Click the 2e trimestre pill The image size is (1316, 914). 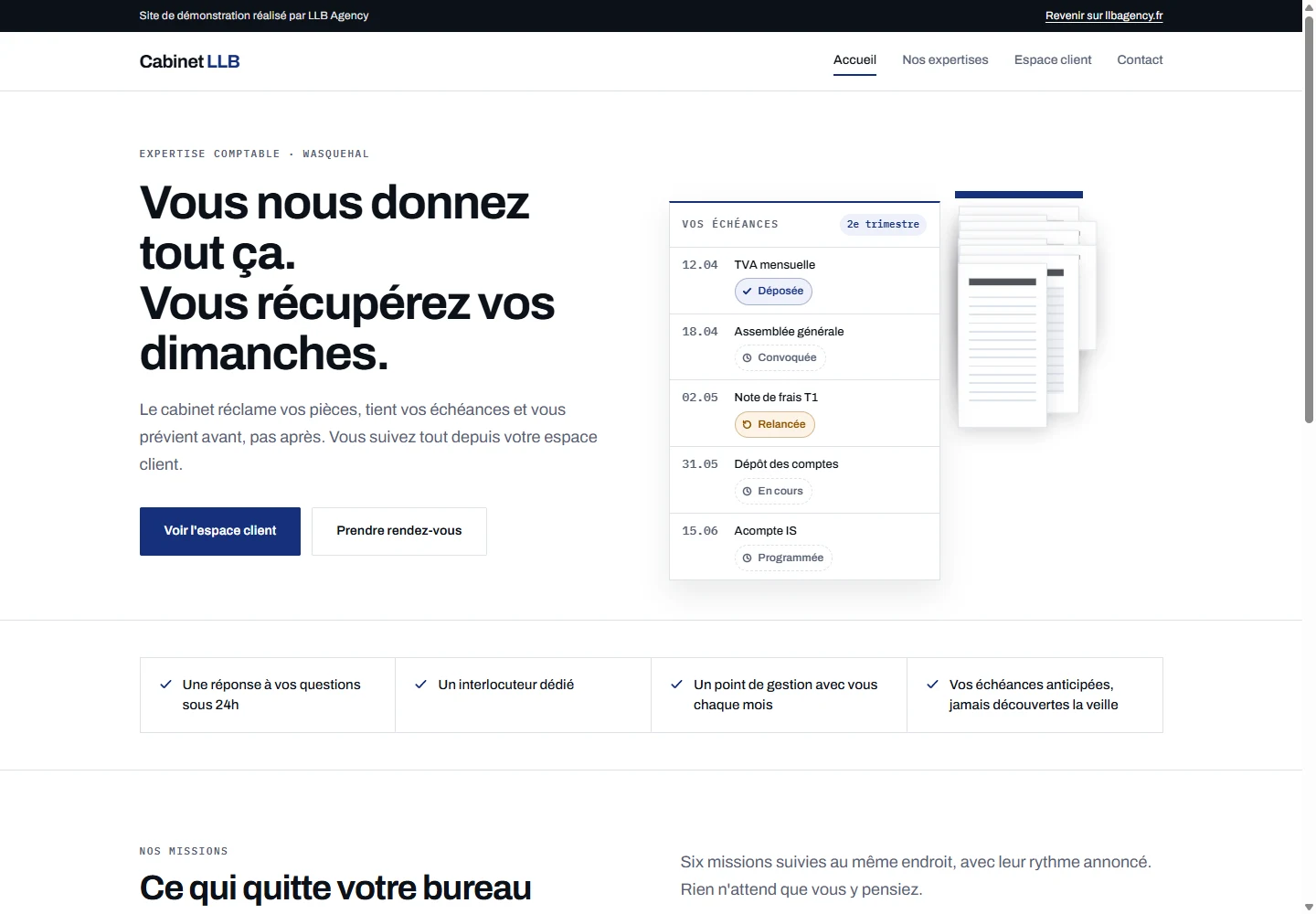click(883, 225)
